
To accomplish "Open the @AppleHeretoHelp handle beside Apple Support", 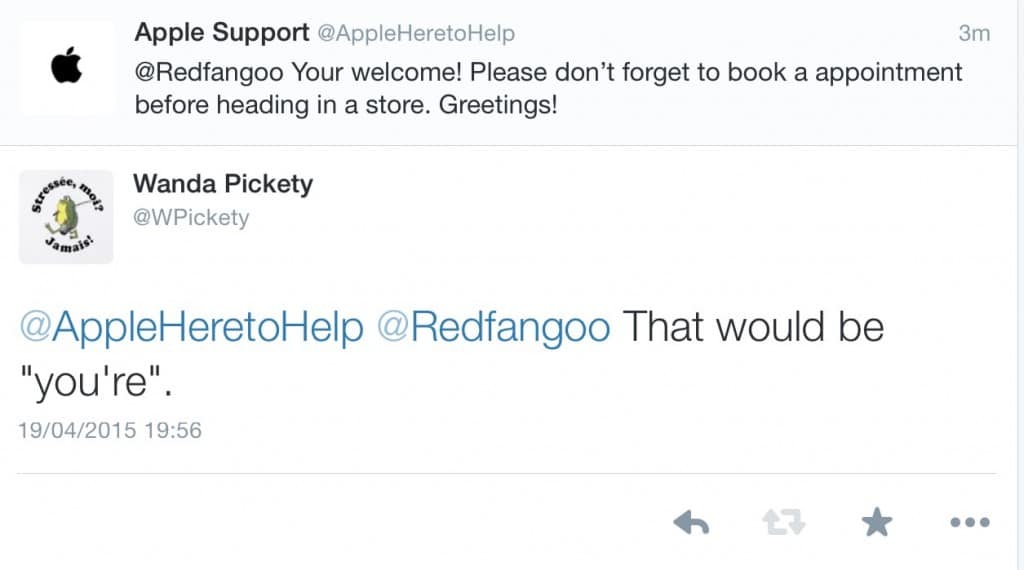I will point(416,33).
